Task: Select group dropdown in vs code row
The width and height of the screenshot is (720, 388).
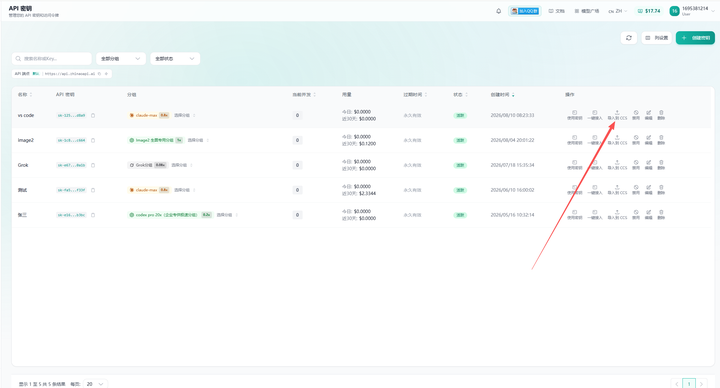Action: 184,116
